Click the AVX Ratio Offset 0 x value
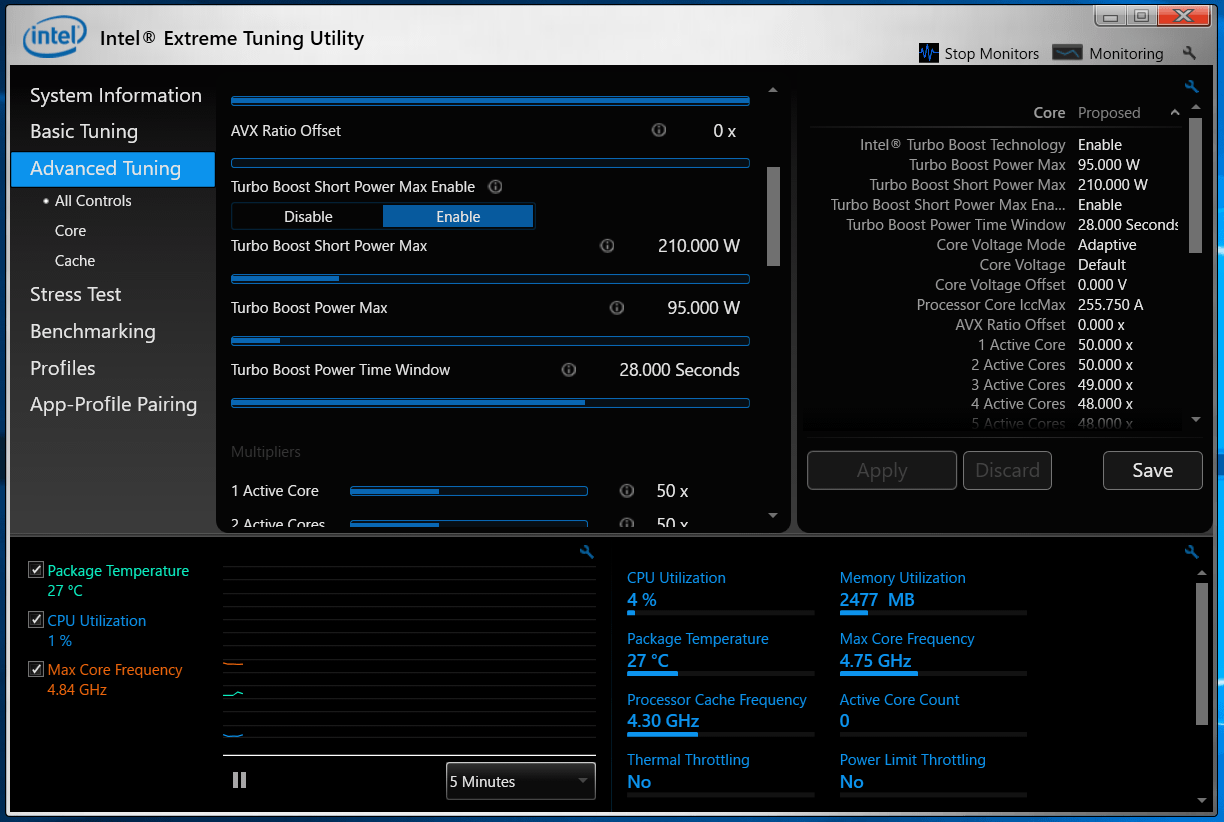This screenshot has height=822, width=1224. (725, 130)
